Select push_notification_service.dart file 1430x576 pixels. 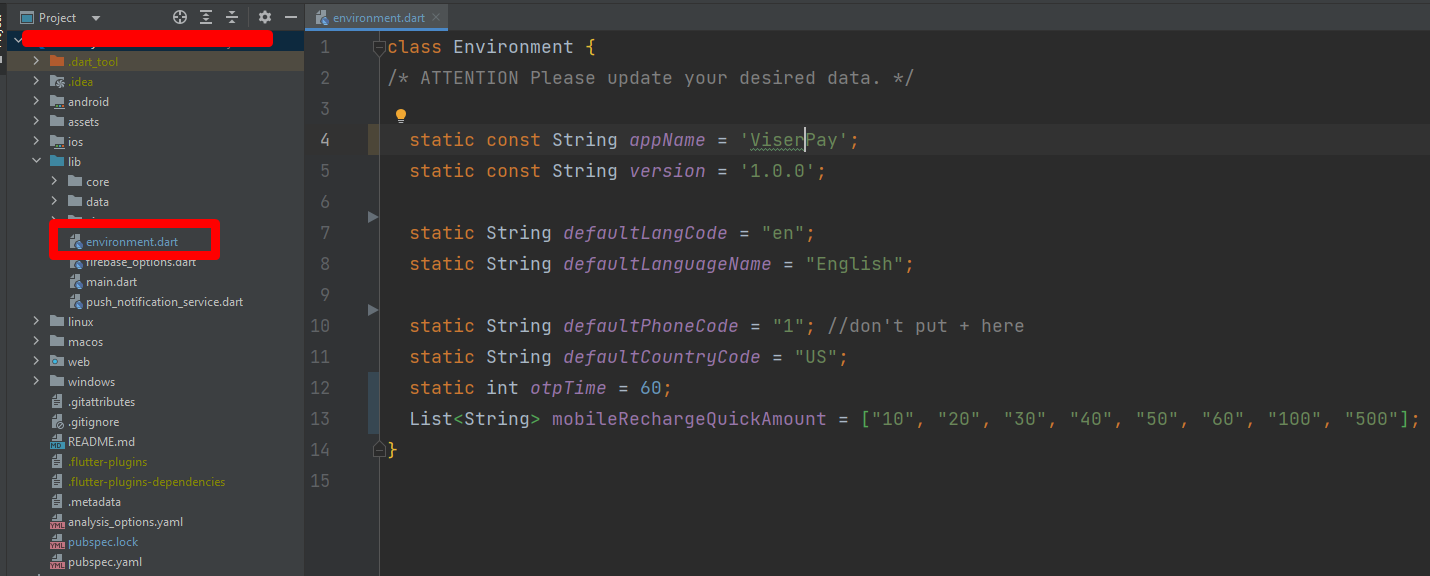164,302
